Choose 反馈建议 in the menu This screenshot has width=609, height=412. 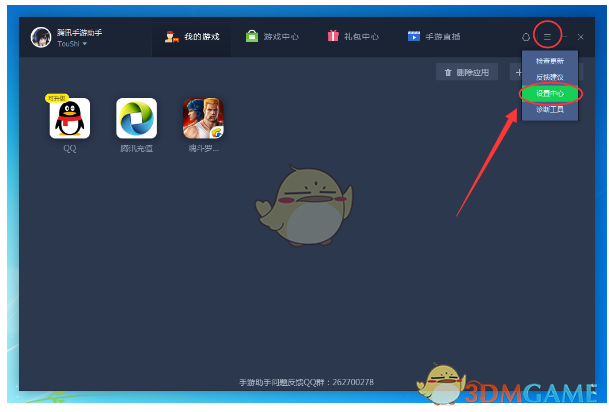[x=549, y=77]
